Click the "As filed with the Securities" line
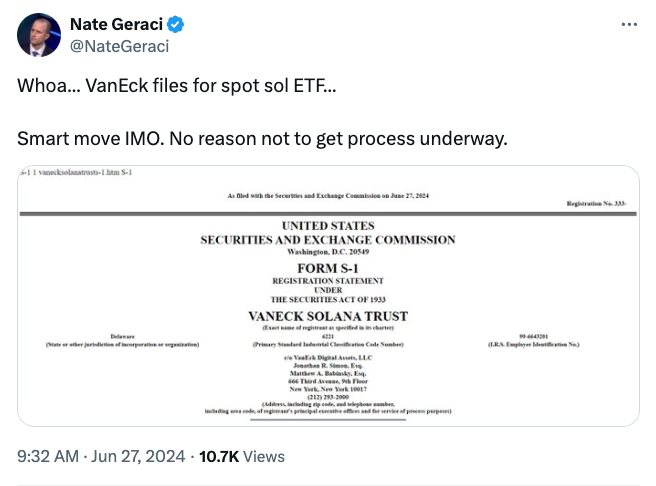Screen dimensions: 656x486 click(x=327, y=195)
